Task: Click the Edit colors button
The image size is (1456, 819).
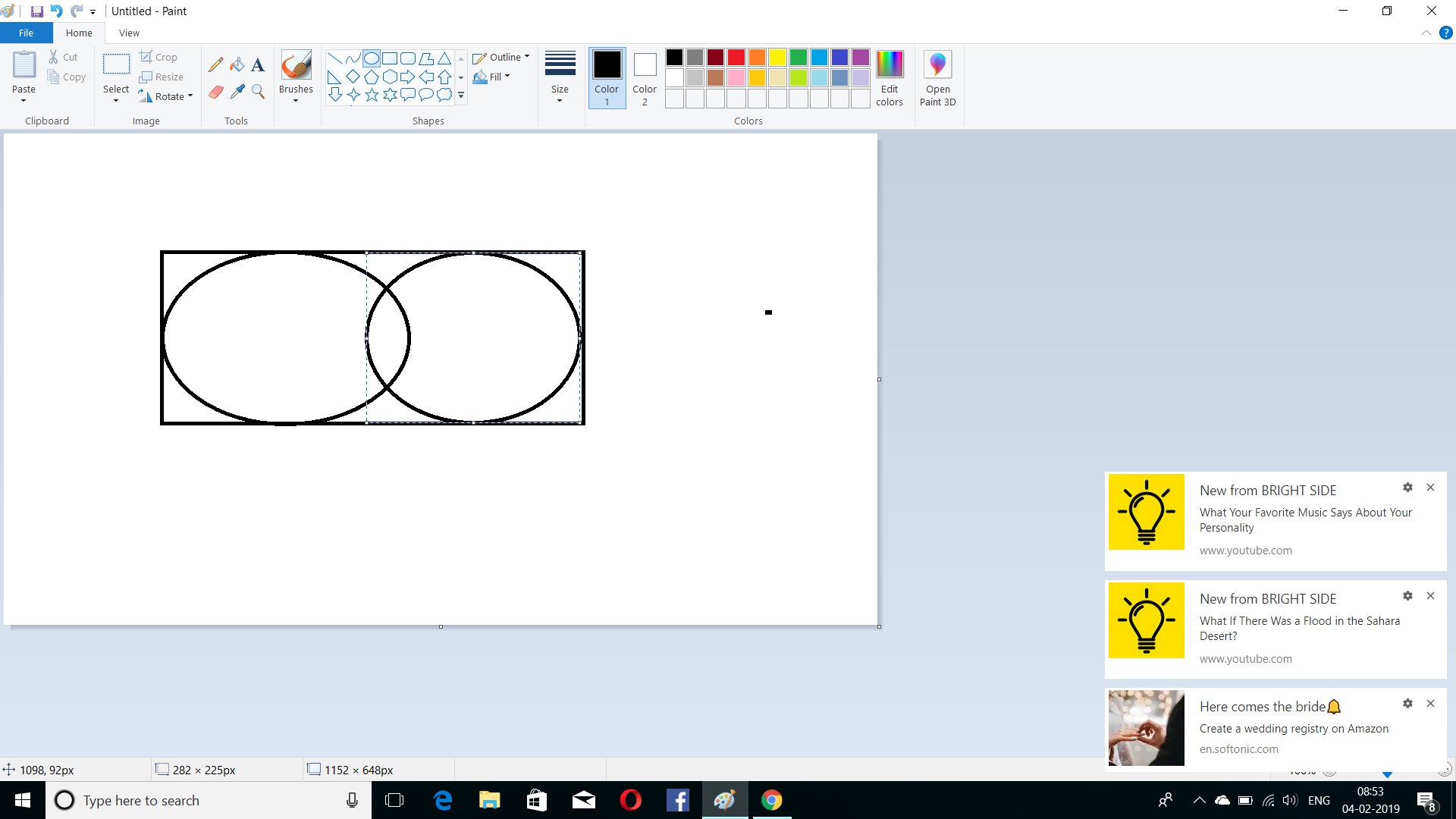Action: pos(889,77)
